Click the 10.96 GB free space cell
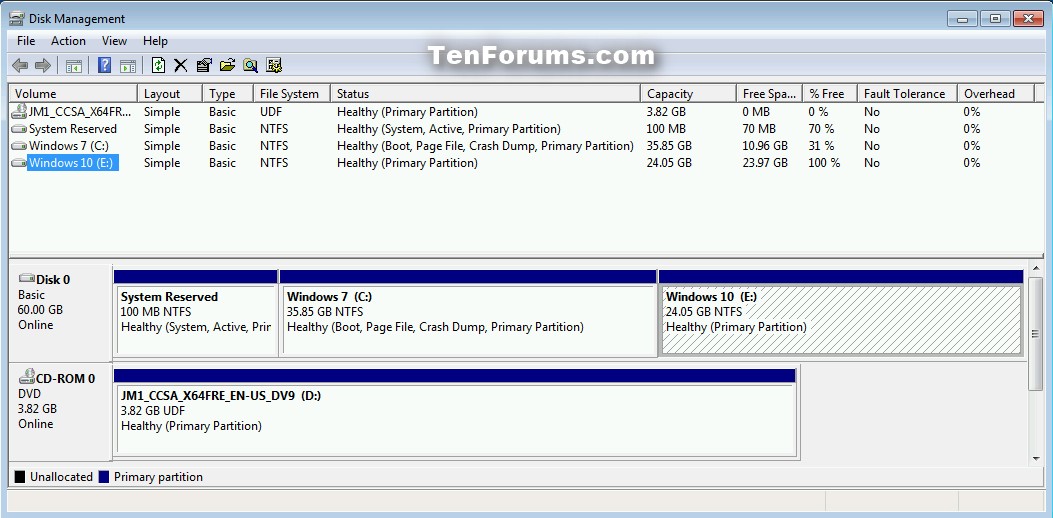This screenshot has height=518, width=1053. [x=765, y=146]
